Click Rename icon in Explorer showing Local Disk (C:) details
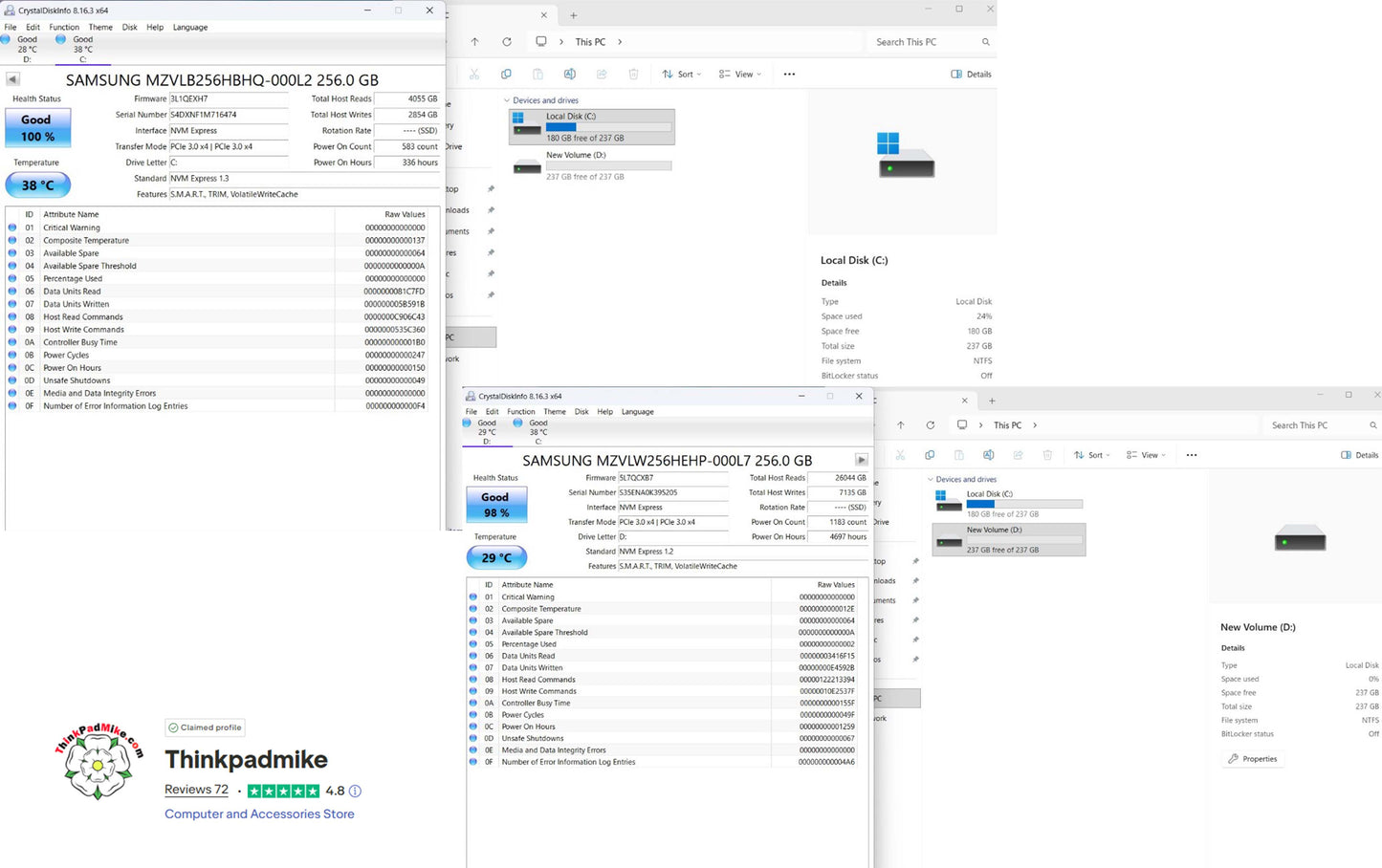1382x868 pixels. coord(569,74)
